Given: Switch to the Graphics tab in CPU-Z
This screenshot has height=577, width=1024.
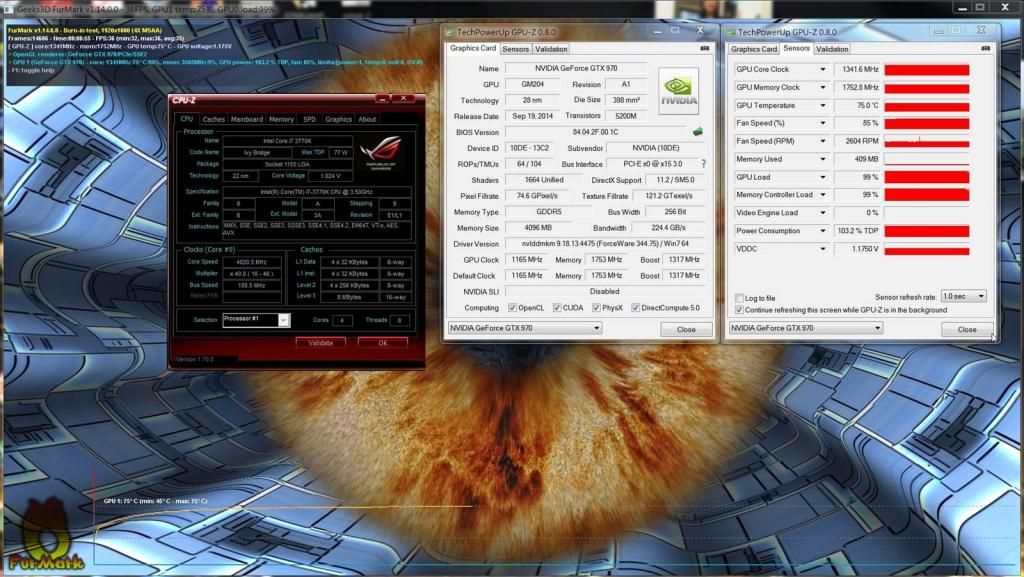Looking at the screenshot, I should tap(338, 119).
